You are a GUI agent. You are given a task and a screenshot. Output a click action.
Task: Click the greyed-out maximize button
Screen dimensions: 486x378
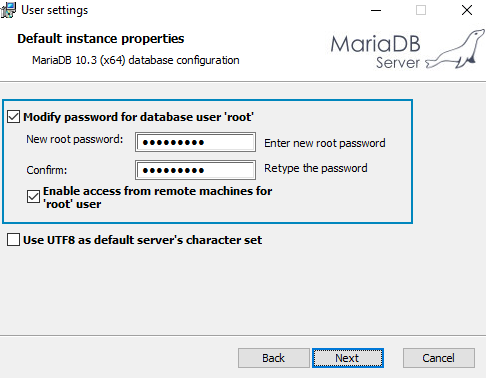421,10
